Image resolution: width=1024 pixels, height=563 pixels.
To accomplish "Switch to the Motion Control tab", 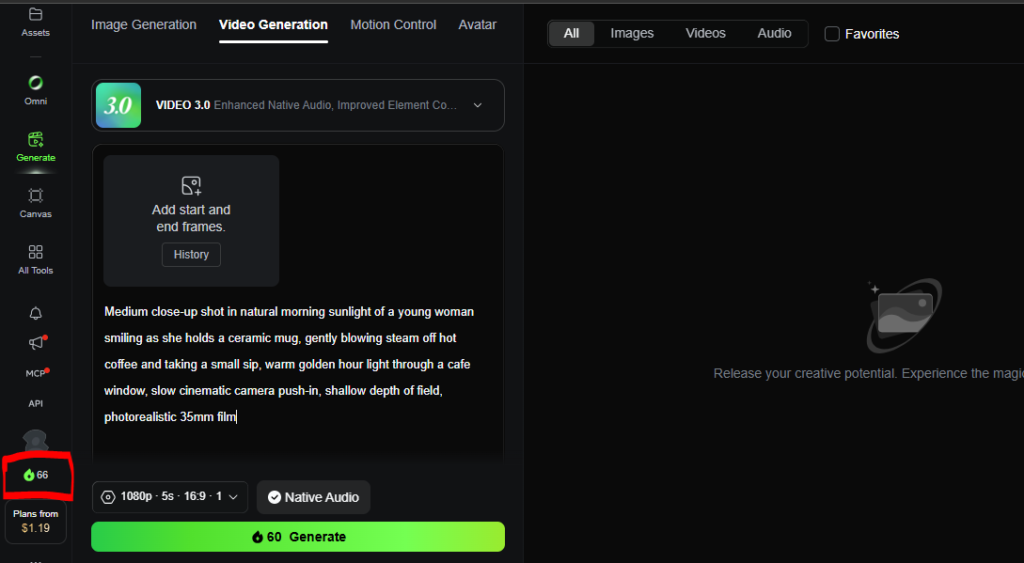I will 393,25.
